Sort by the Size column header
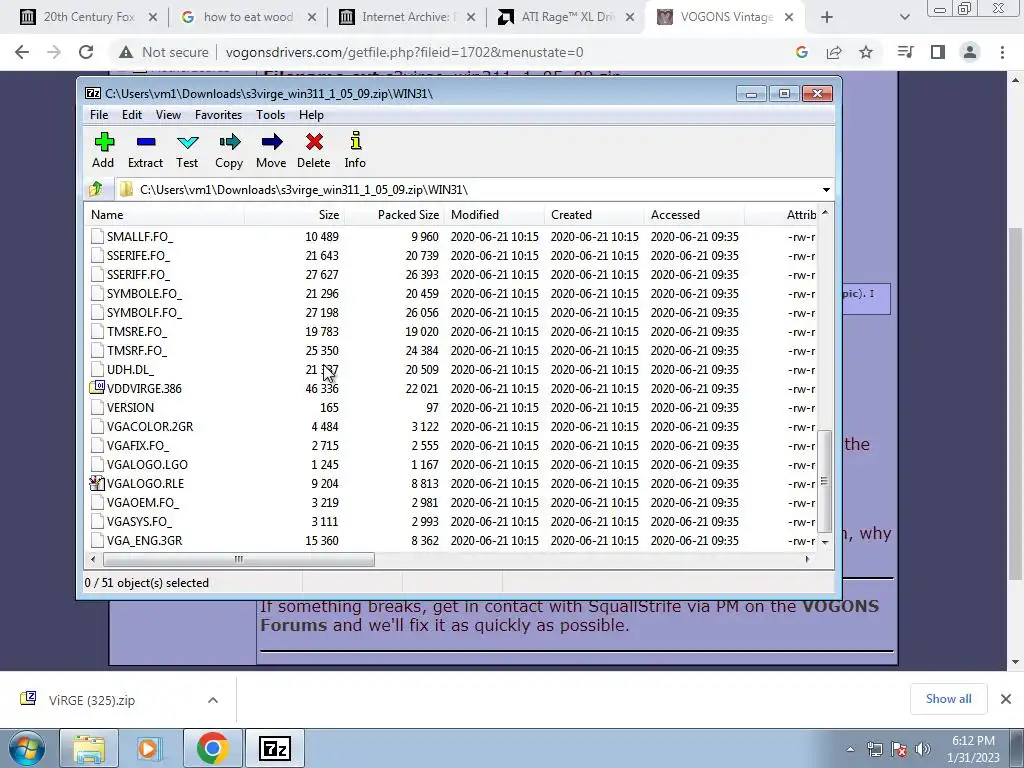This screenshot has width=1024, height=768. (x=295, y=215)
